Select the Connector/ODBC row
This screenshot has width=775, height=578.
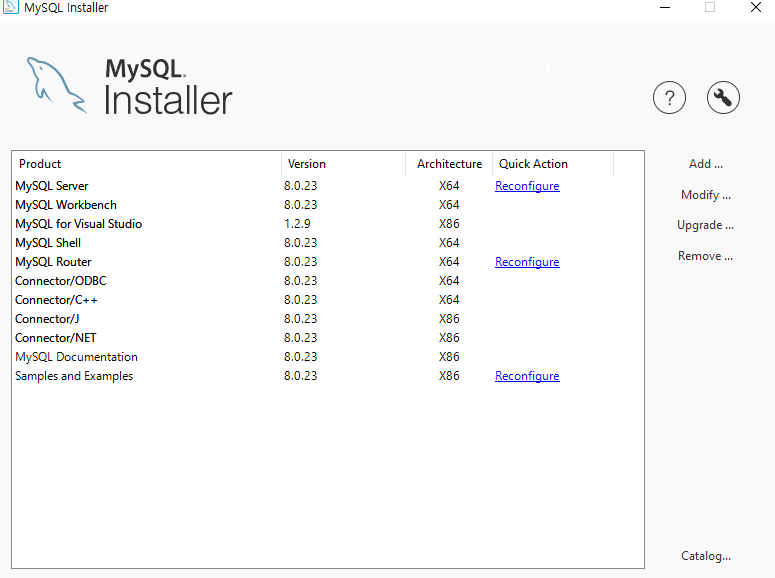pyautogui.click(x=328, y=281)
